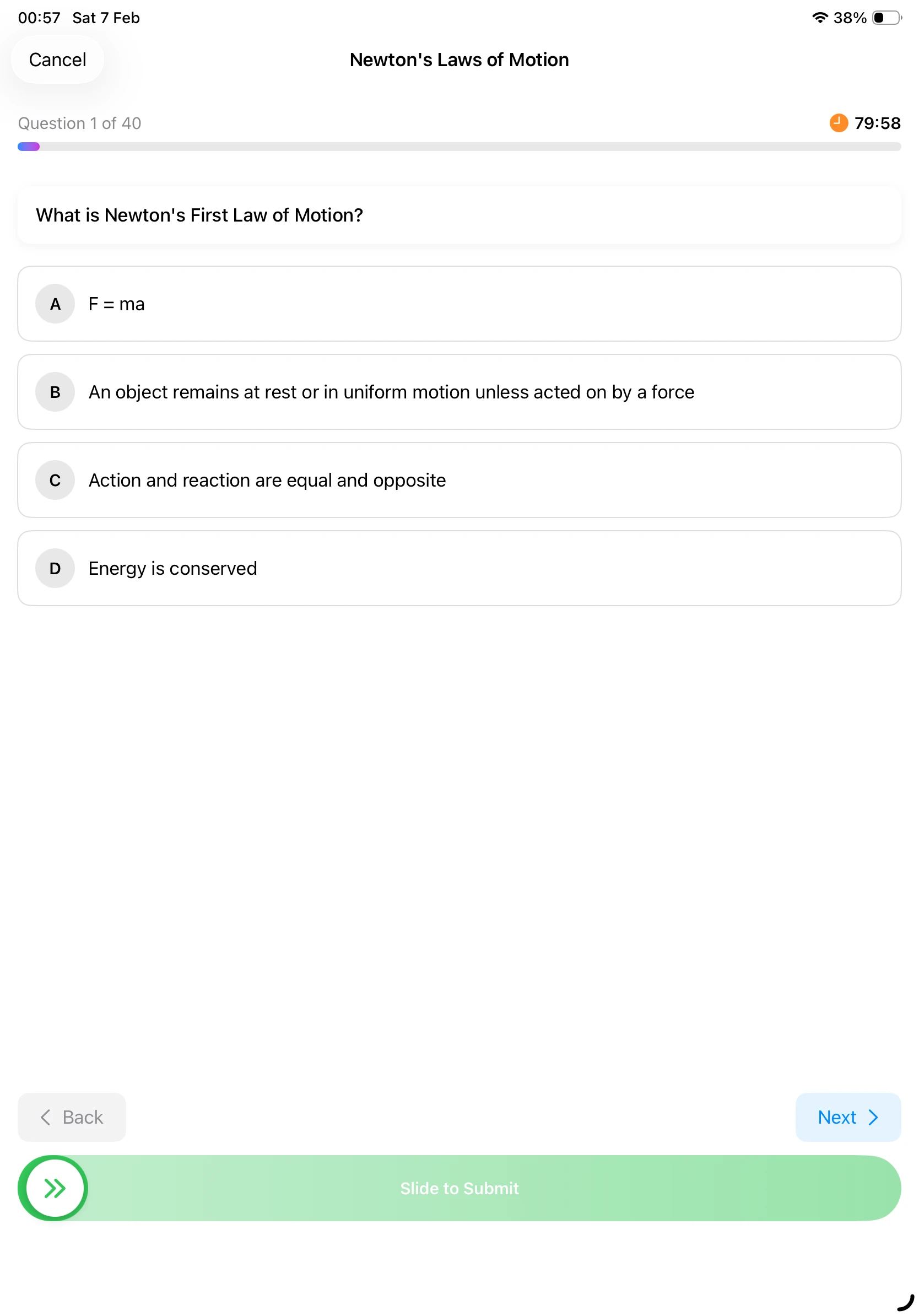Click the chevrons inside the submit circle
This screenshot has height=1316, width=919.
(x=53, y=1188)
